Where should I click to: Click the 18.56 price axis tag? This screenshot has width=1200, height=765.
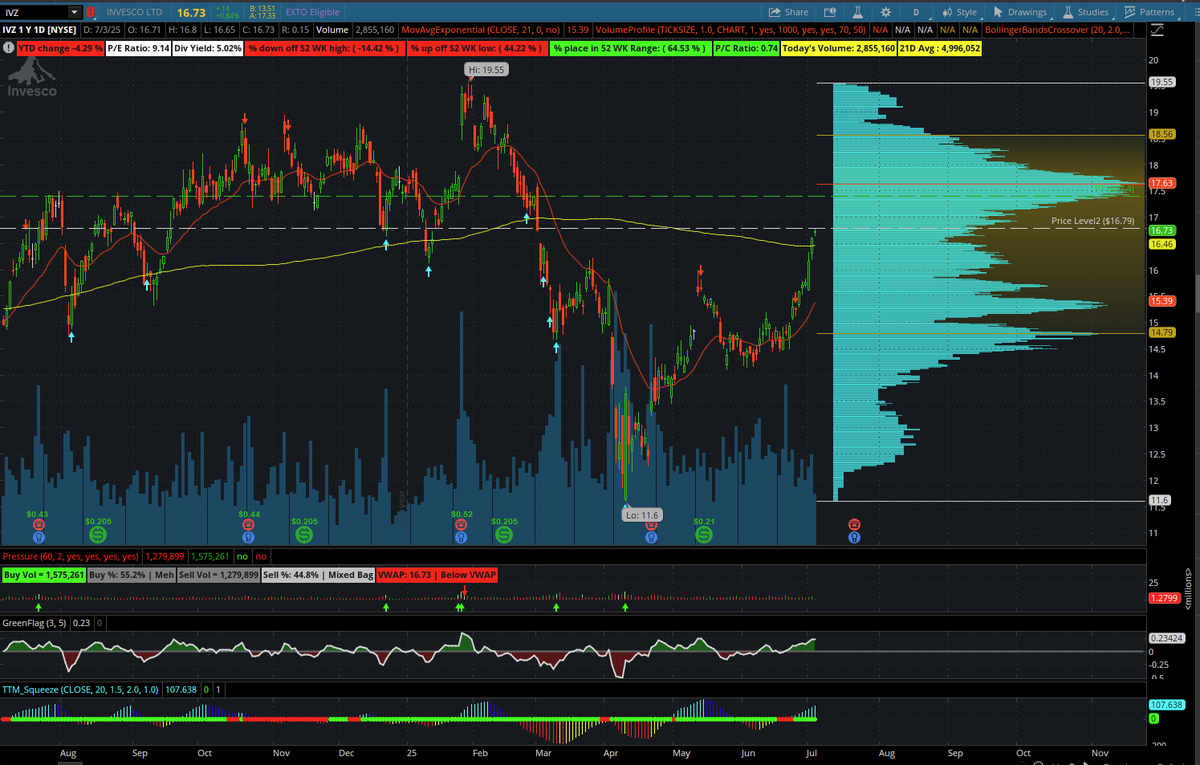pyautogui.click(x=1161, y=133)
